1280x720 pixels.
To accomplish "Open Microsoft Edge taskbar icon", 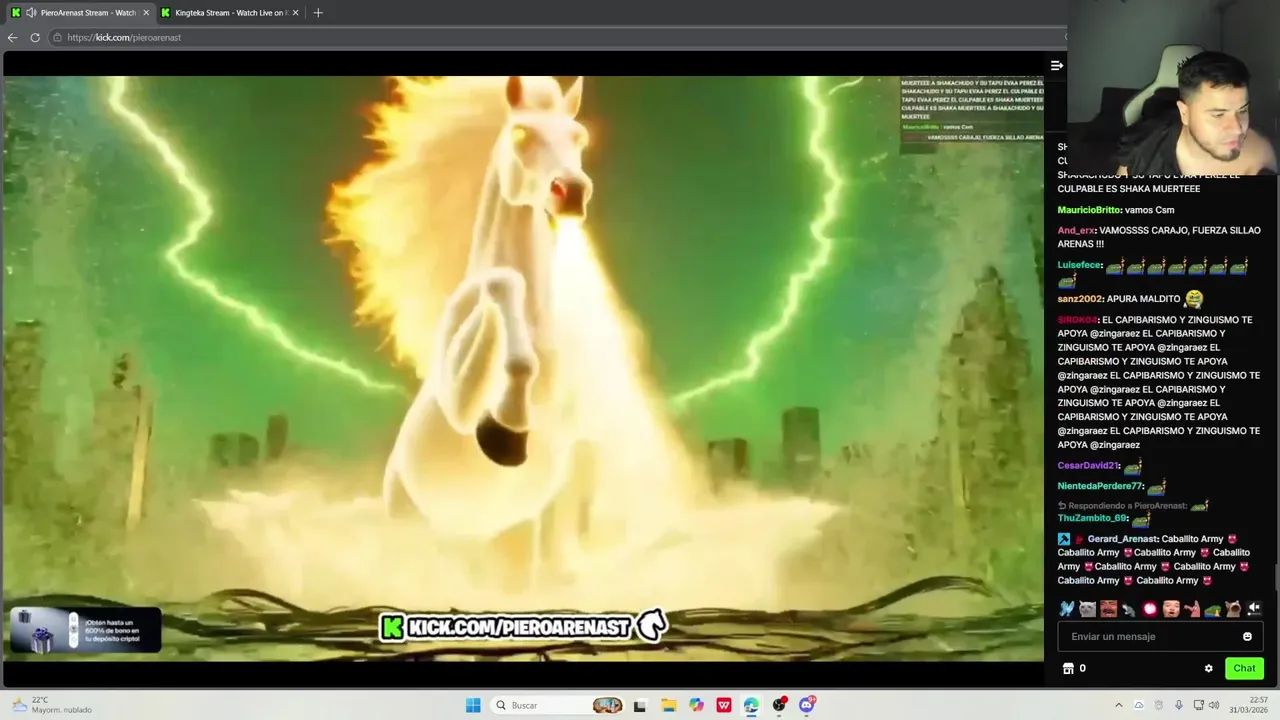I will pyautogui.click(x=751, y=705).
